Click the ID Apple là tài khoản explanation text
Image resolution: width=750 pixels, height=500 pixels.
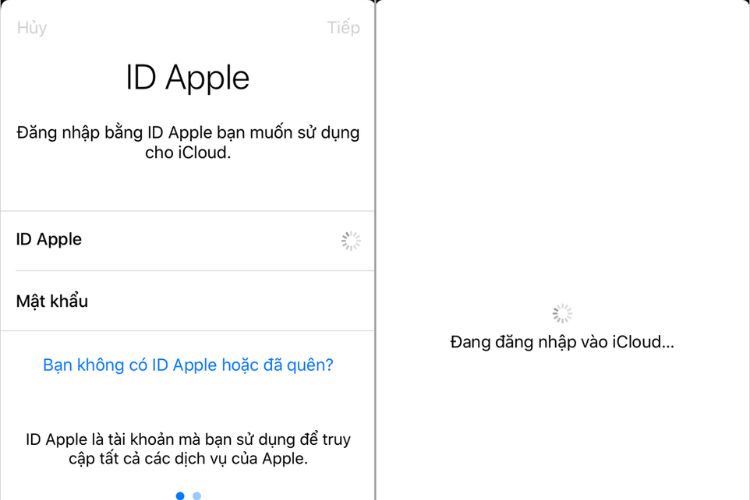[188, 449]
